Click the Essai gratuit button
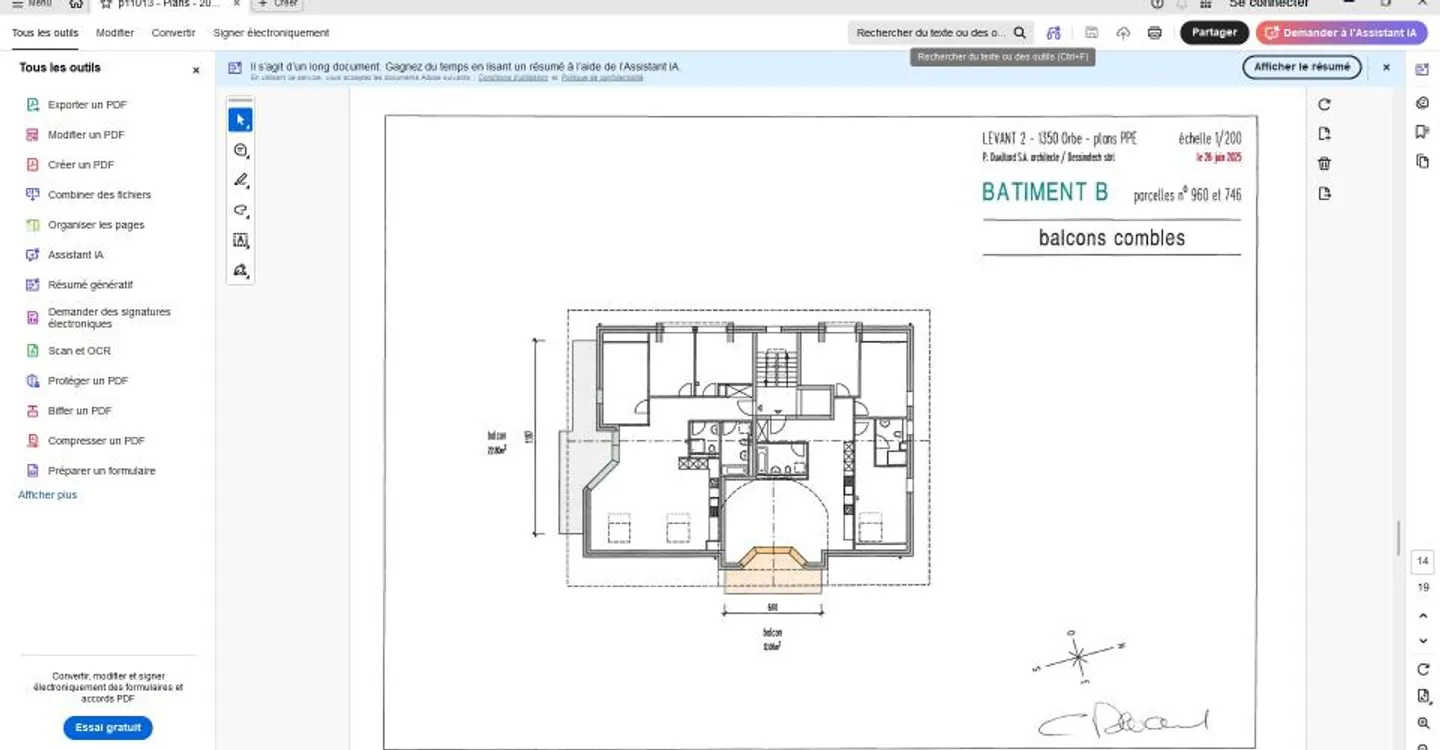1440x750 pixels. (x=108, y=728)
